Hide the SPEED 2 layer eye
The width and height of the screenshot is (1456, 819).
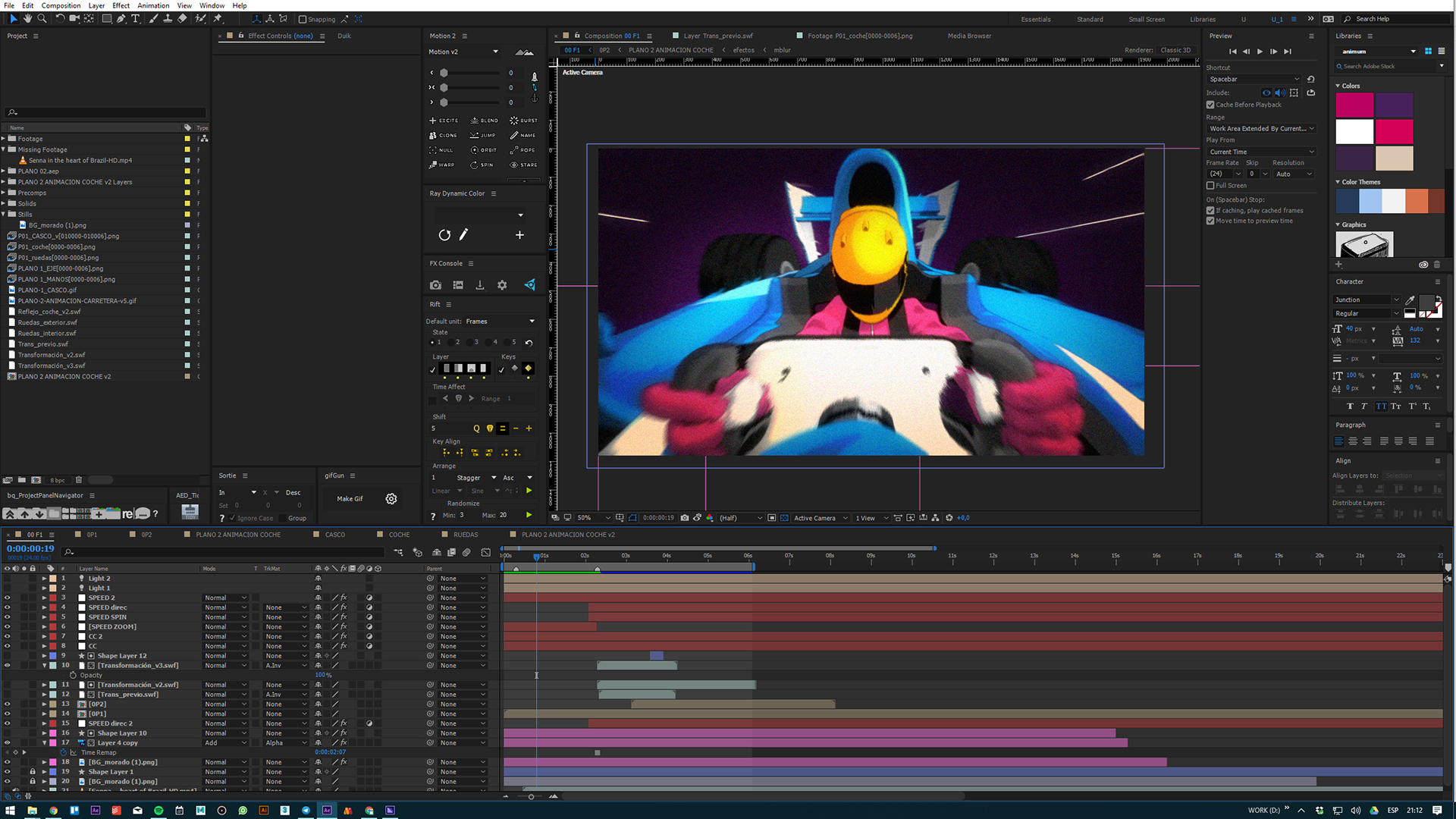point(8,598)
